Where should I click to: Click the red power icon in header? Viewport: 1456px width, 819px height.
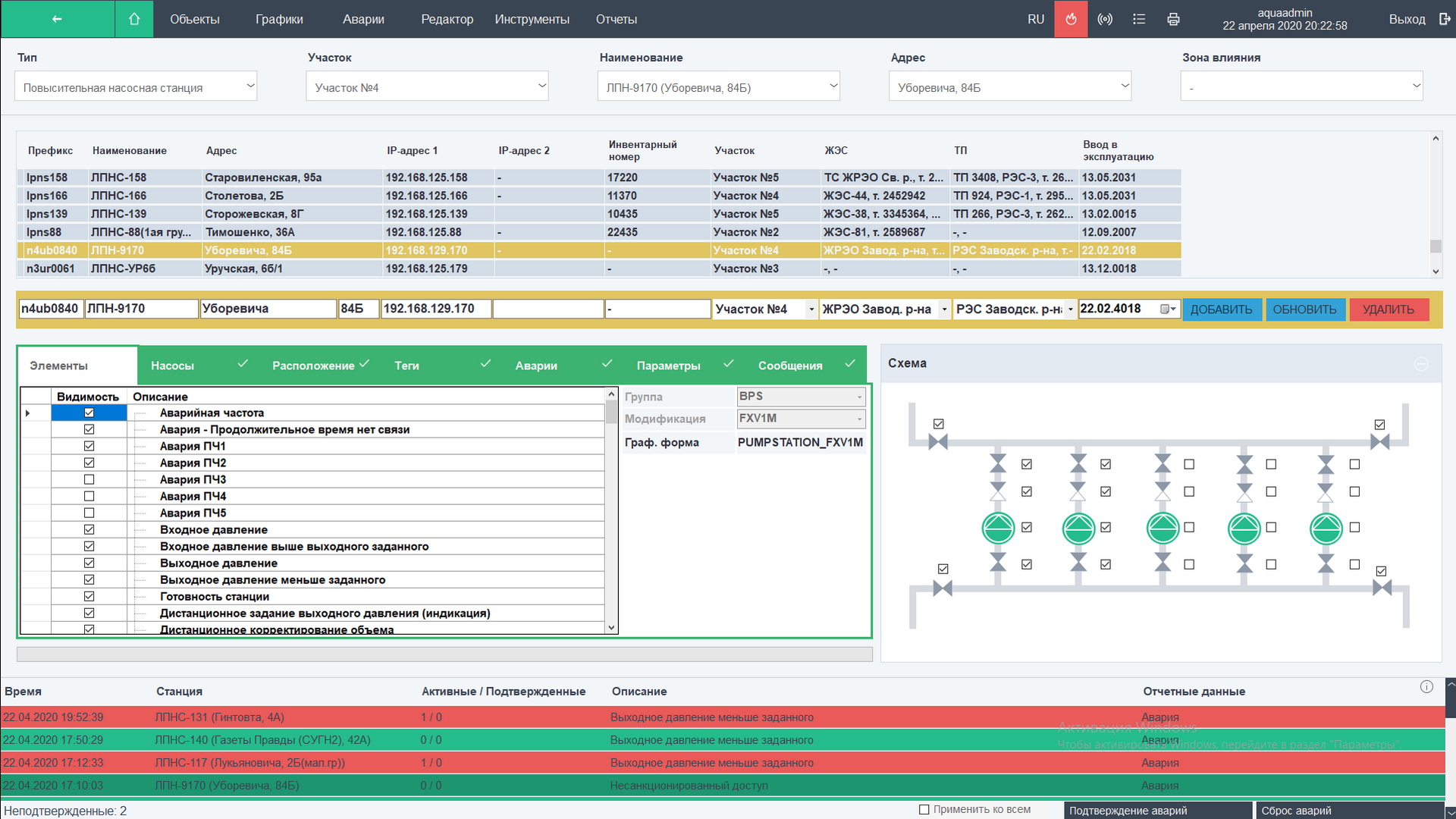pyautogui.click(x=1071, y=19)
